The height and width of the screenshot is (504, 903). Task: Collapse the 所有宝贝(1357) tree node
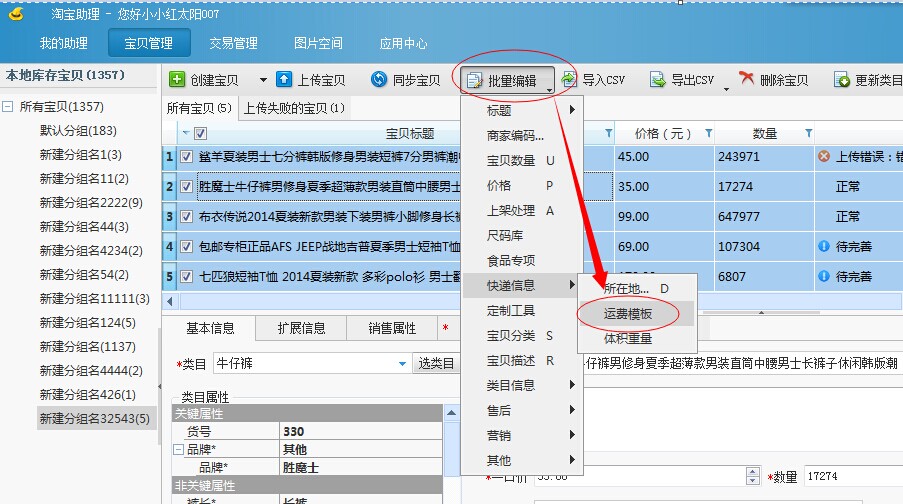9,107
